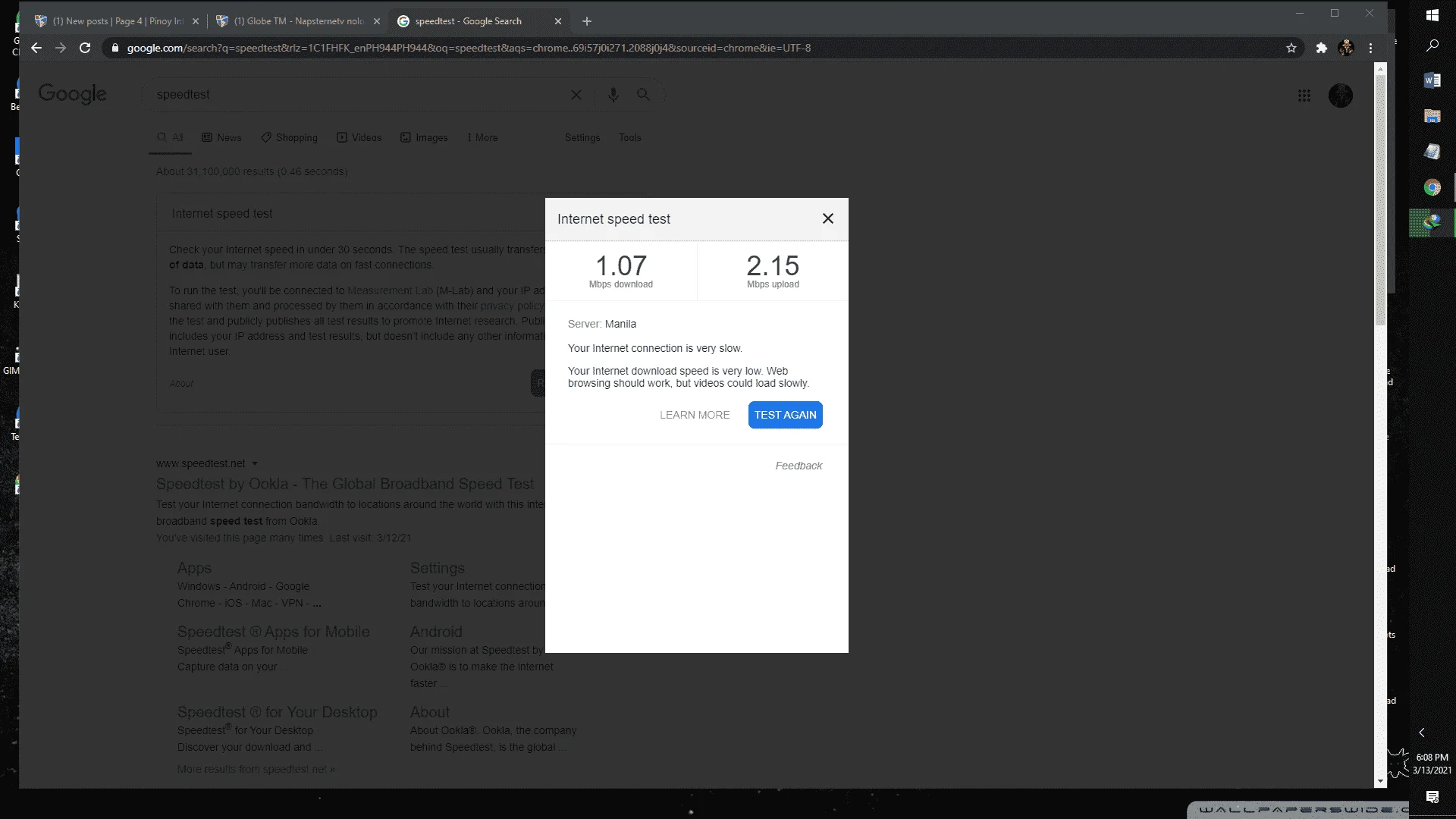Open Chrome three-dot menu
Viewport: 1456px width, 819px height.
1370,48
